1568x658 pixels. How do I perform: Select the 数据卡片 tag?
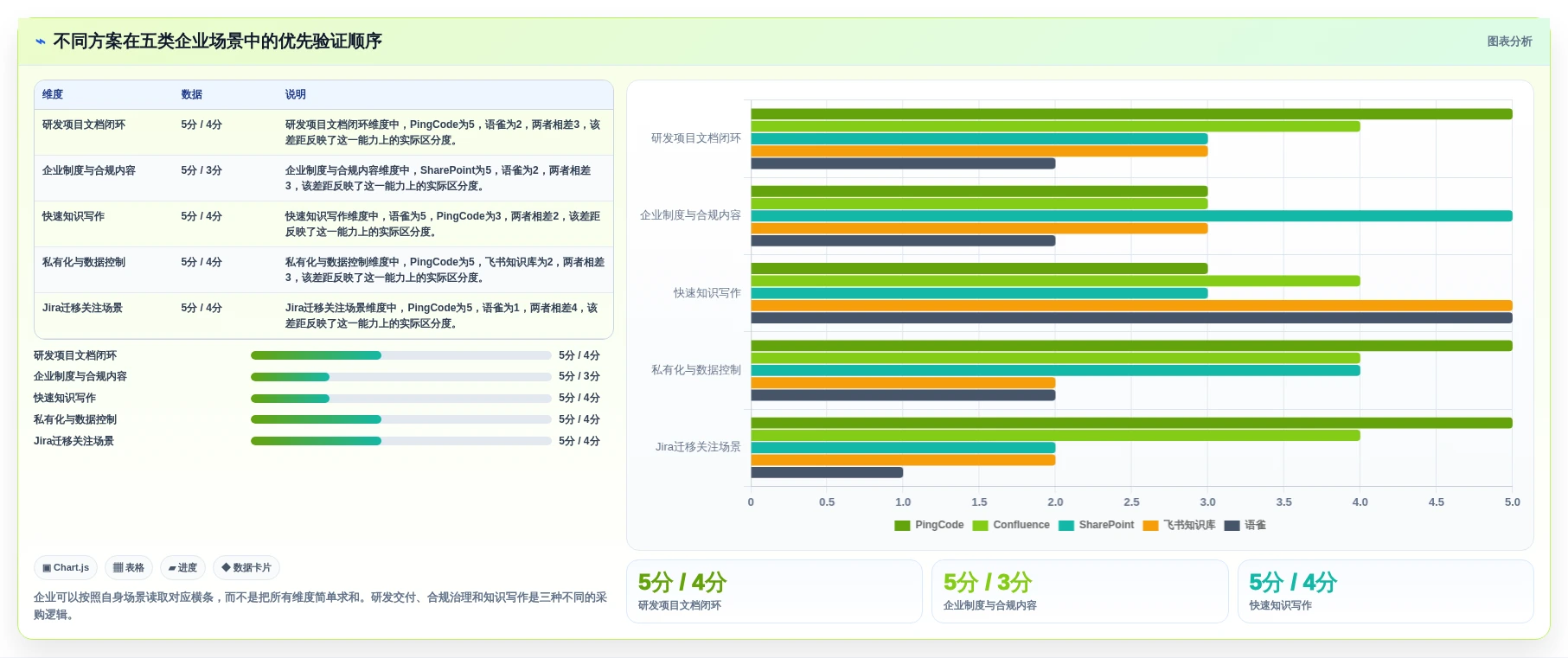click(246, 568)
